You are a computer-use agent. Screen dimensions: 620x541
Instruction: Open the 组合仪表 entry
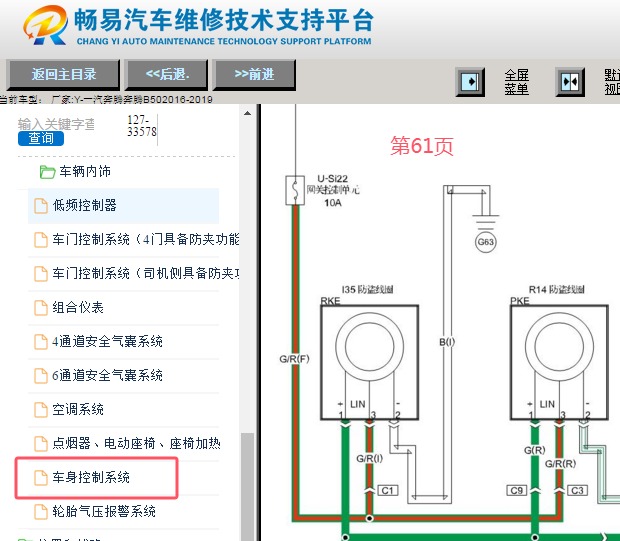pyautogui.click(x=78, y=308)
